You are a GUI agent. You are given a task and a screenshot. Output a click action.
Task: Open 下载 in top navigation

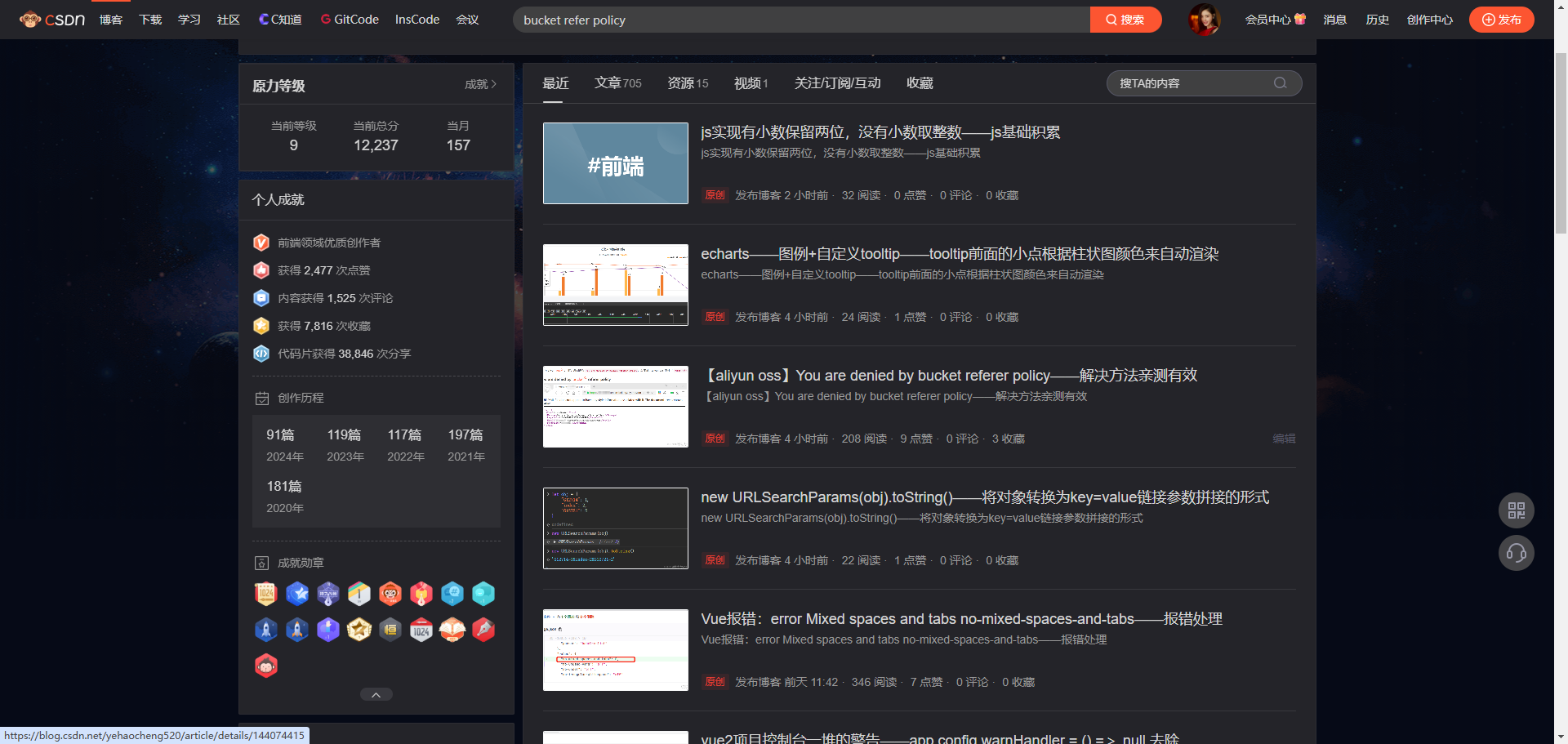point(150,20)
